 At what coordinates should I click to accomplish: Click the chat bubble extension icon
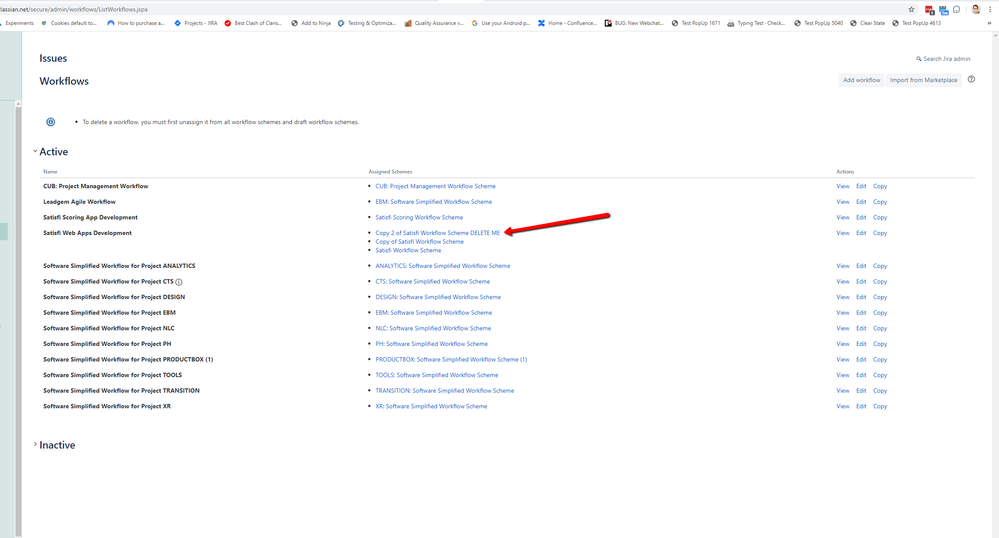pos(957,10)
